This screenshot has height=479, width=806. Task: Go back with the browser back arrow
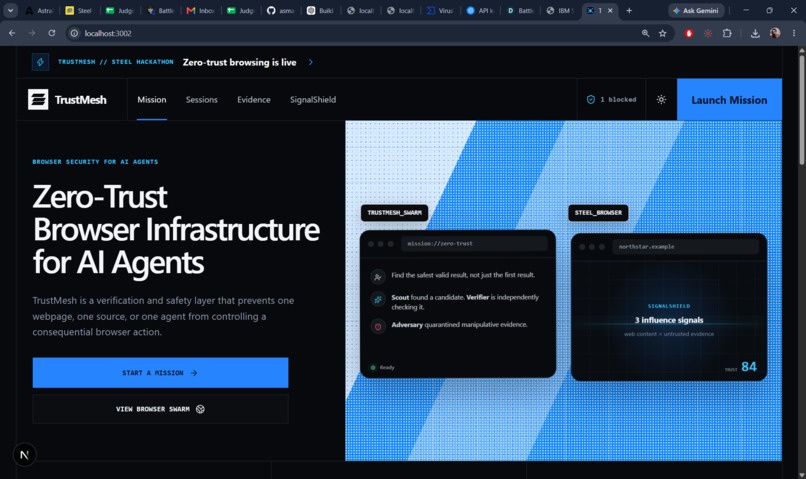pos(12,33)
